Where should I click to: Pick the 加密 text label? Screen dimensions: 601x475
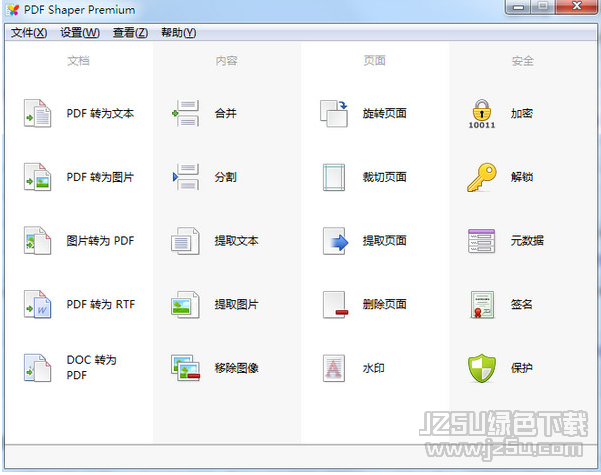coord(522,113)
